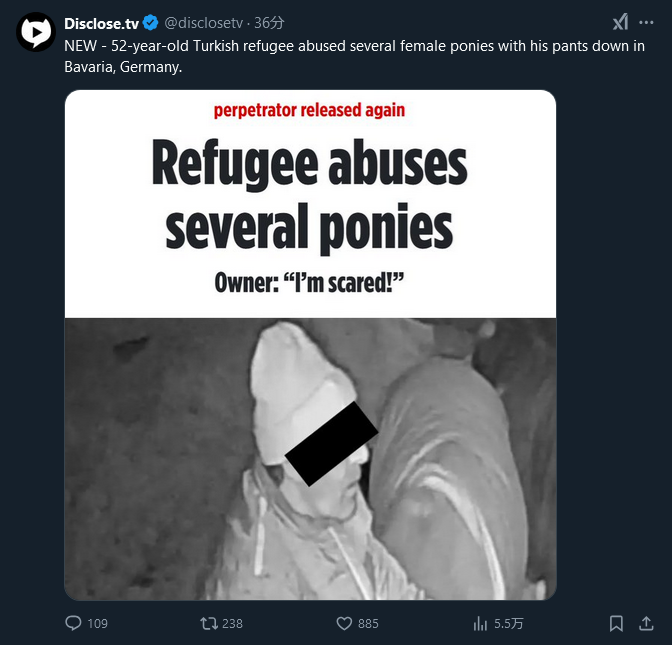Click the post text about Bavaria, Germany
This screenshot has width=672, height=645.
(x=354, y=56)
